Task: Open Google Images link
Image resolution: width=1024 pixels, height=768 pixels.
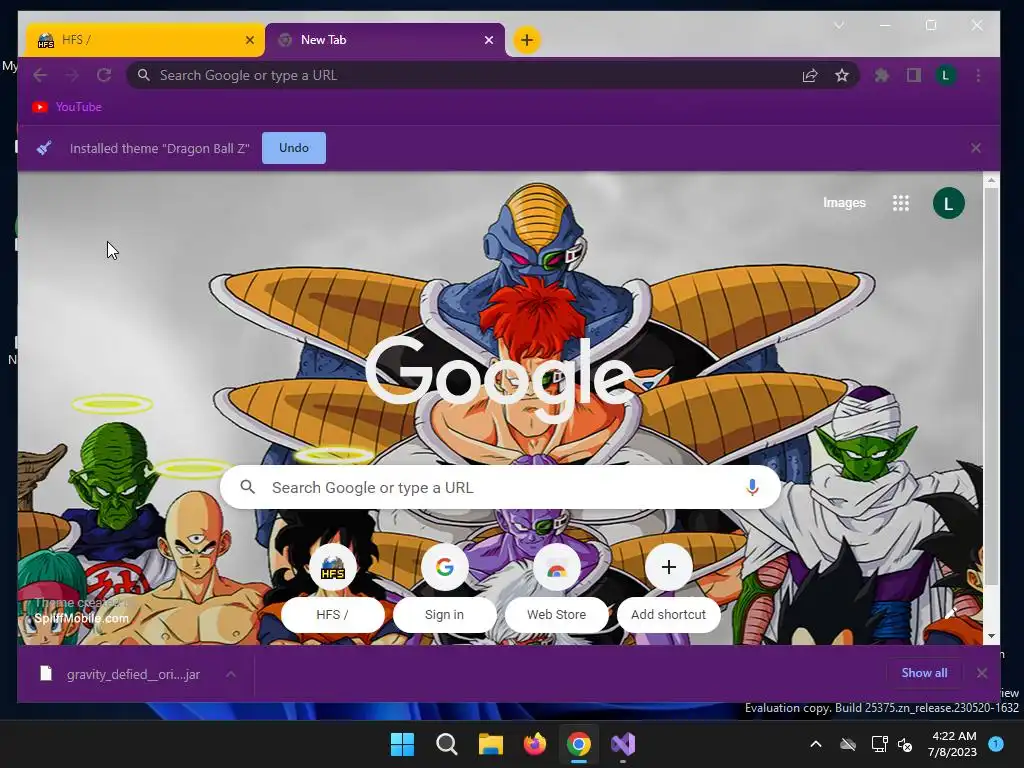Action: (844, 202)
